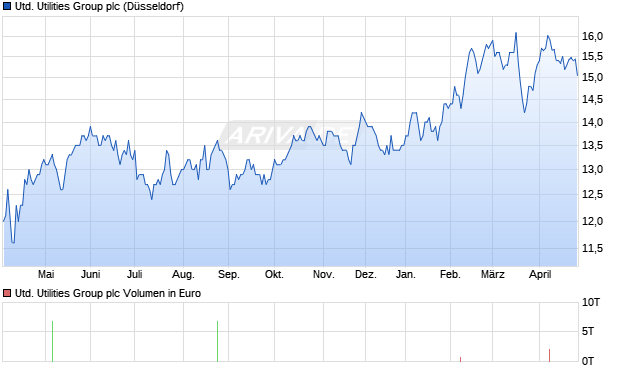Select the 'Okt.' month label
This screenshot has height=371, width=620.
pyautogui.click(x=274, y=274)
